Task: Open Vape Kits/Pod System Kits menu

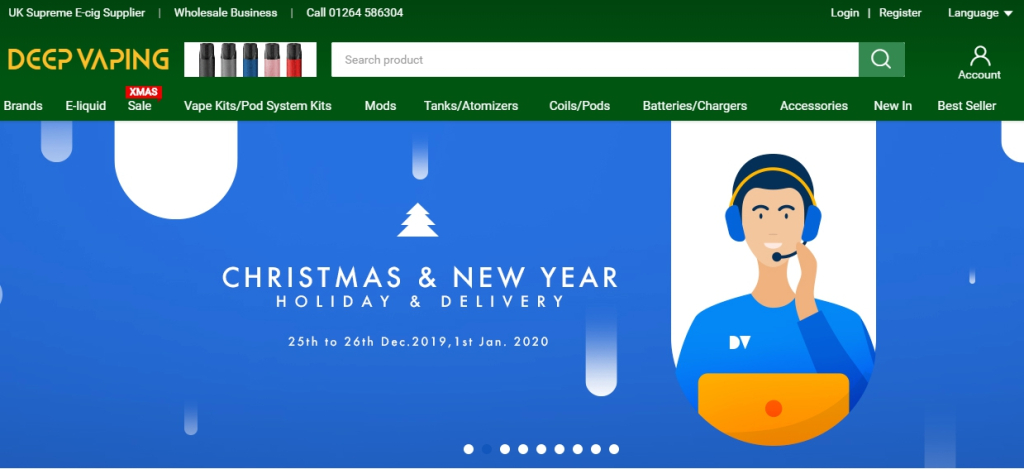Action: pyautogui.click(x=258, y=106)
